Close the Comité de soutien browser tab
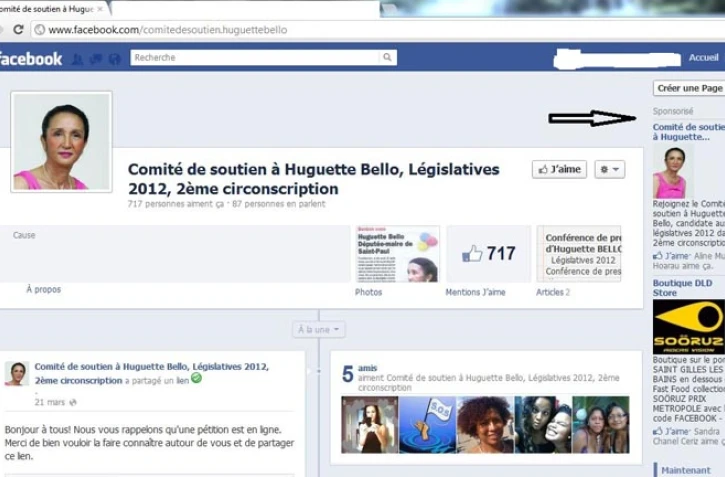The width and height of the screenshot is (725, 477). (100, 9)
